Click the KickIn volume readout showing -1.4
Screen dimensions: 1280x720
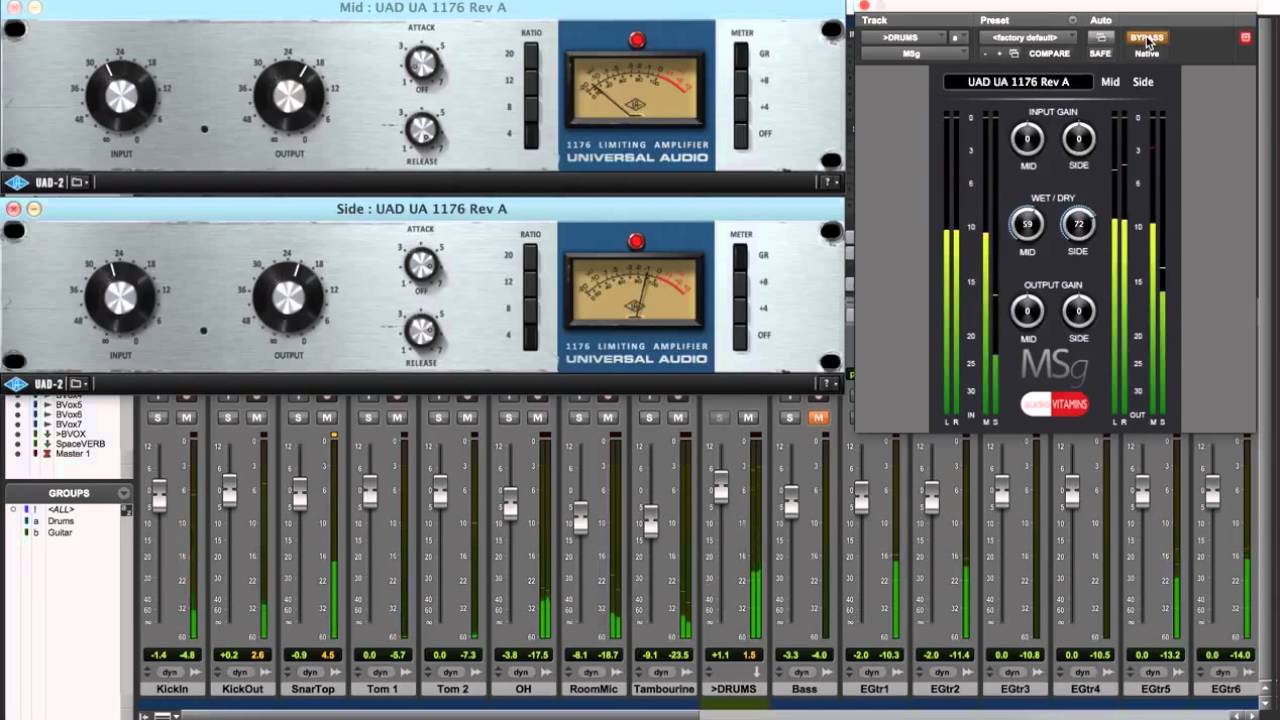[x=157, y=655]
